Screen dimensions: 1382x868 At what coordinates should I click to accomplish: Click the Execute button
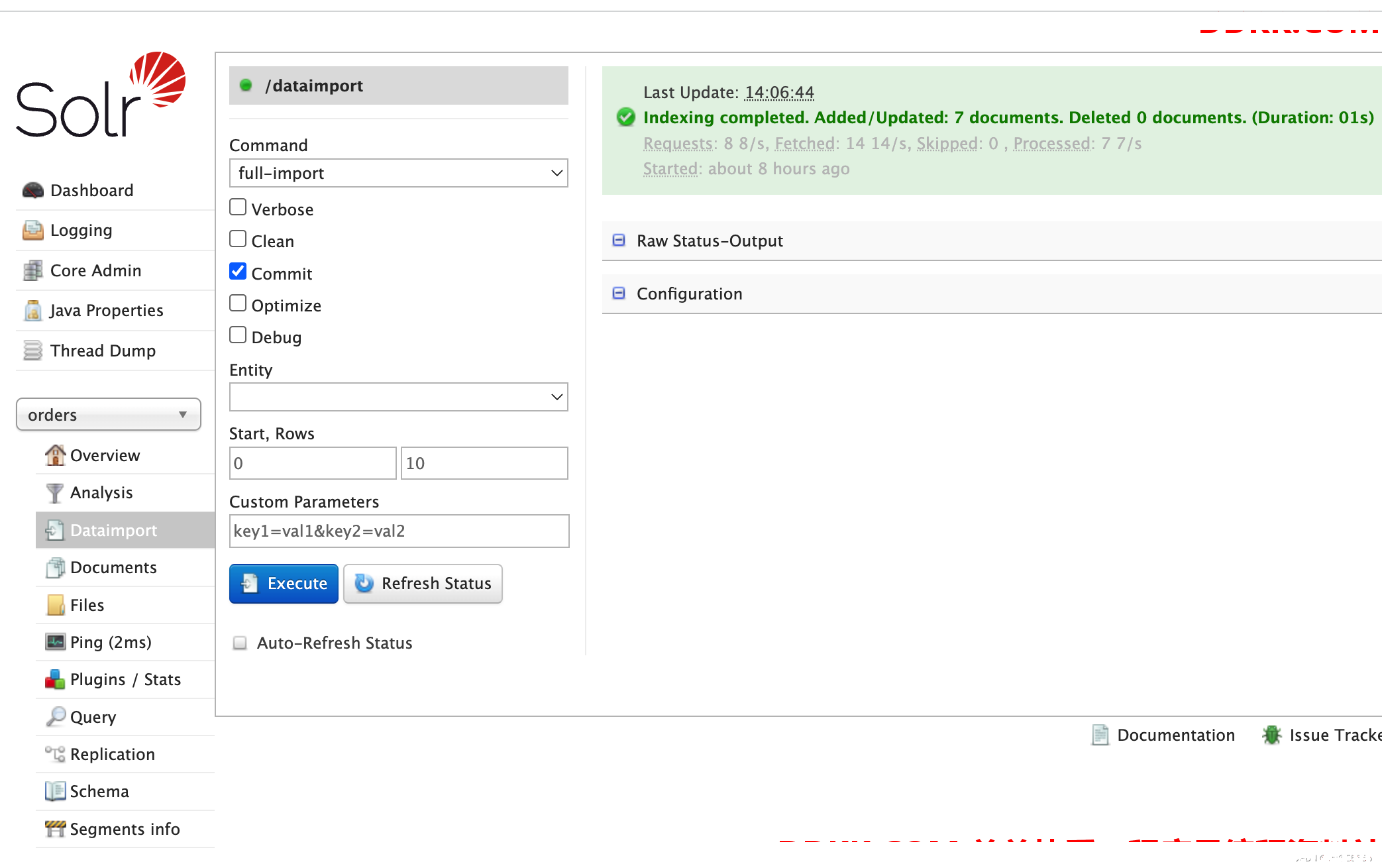coord(284,583)
